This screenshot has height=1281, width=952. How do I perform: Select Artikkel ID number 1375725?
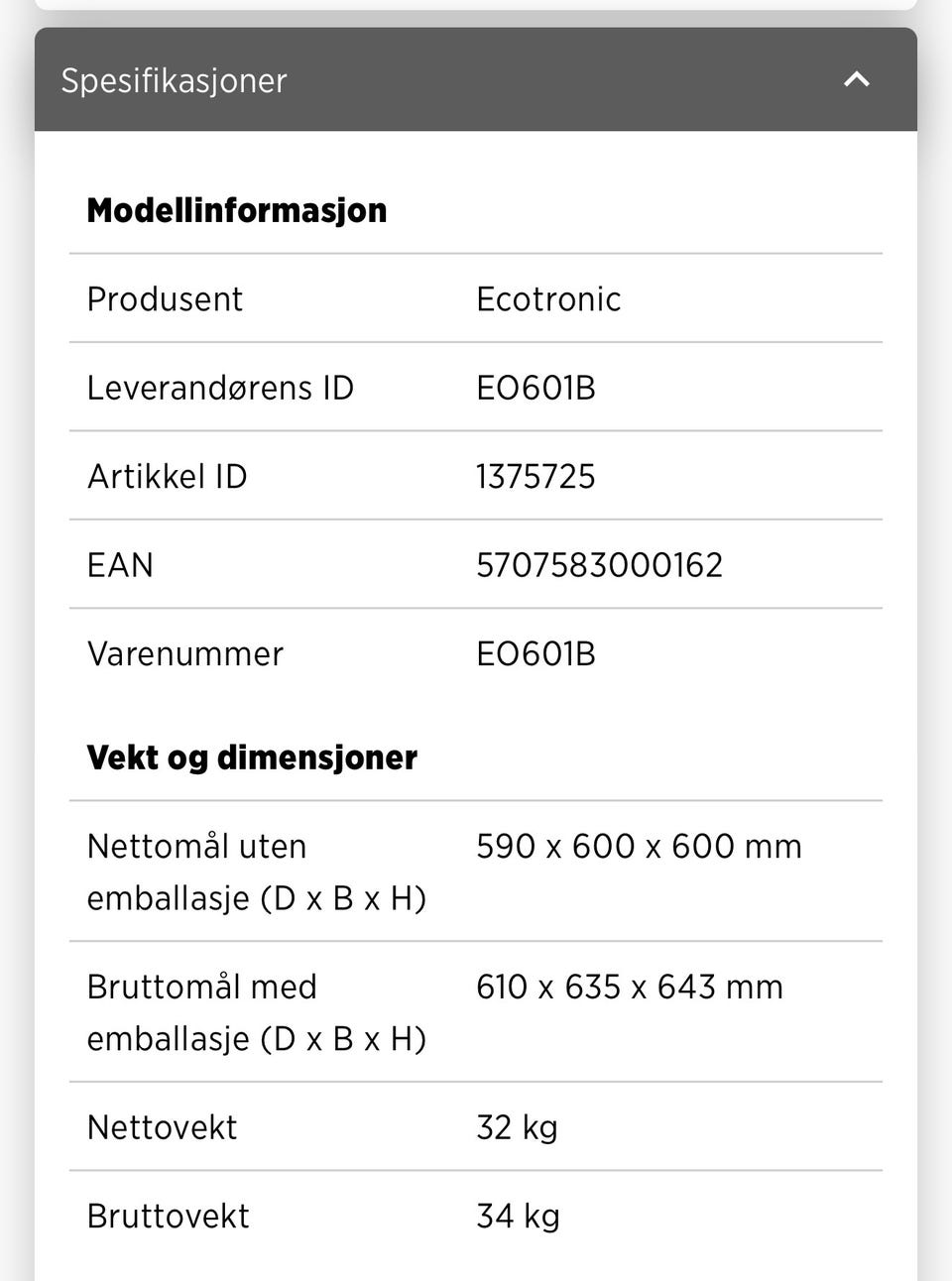(x=535, y=476)
